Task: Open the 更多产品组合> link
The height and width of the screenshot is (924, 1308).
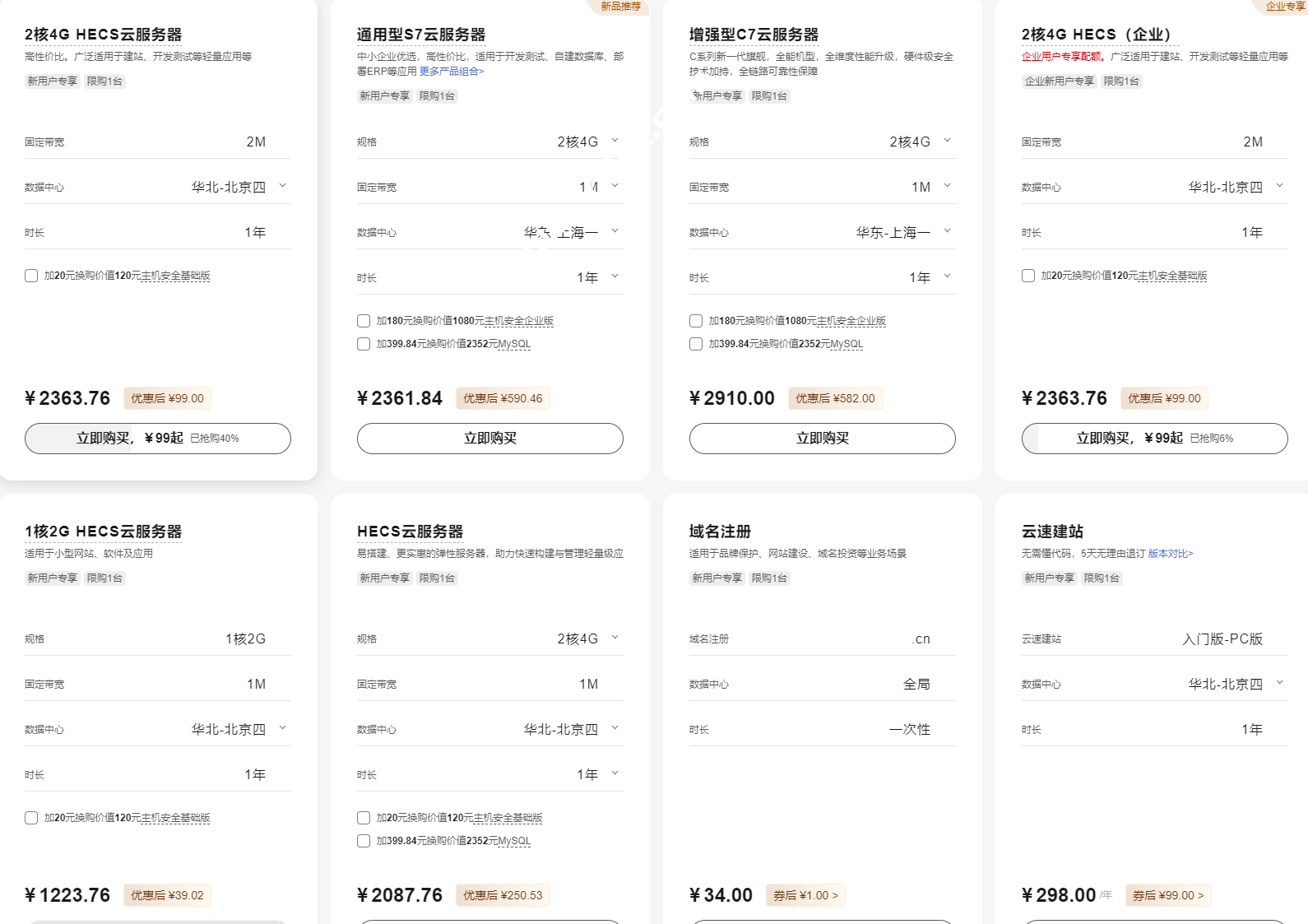Action: click(x=452, y=72)
